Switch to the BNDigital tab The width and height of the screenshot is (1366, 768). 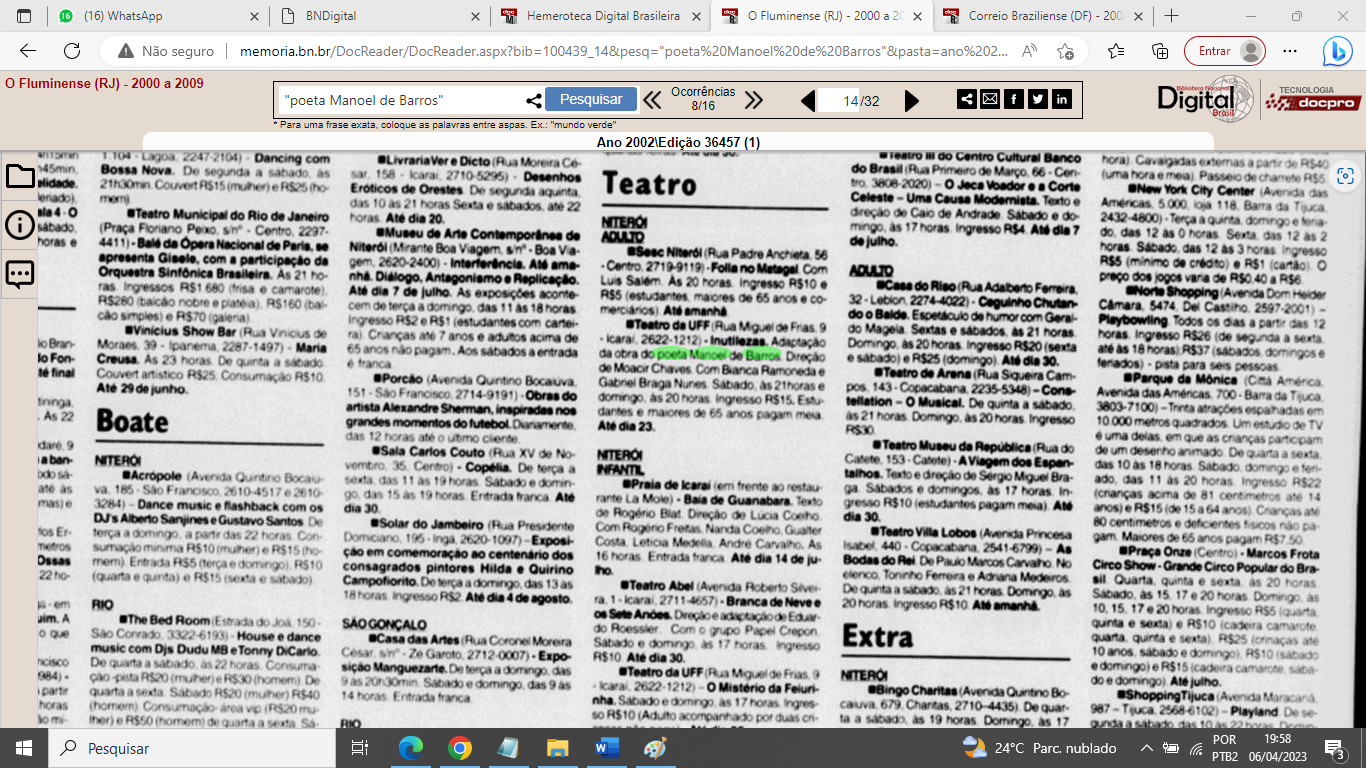click(380, 16)
